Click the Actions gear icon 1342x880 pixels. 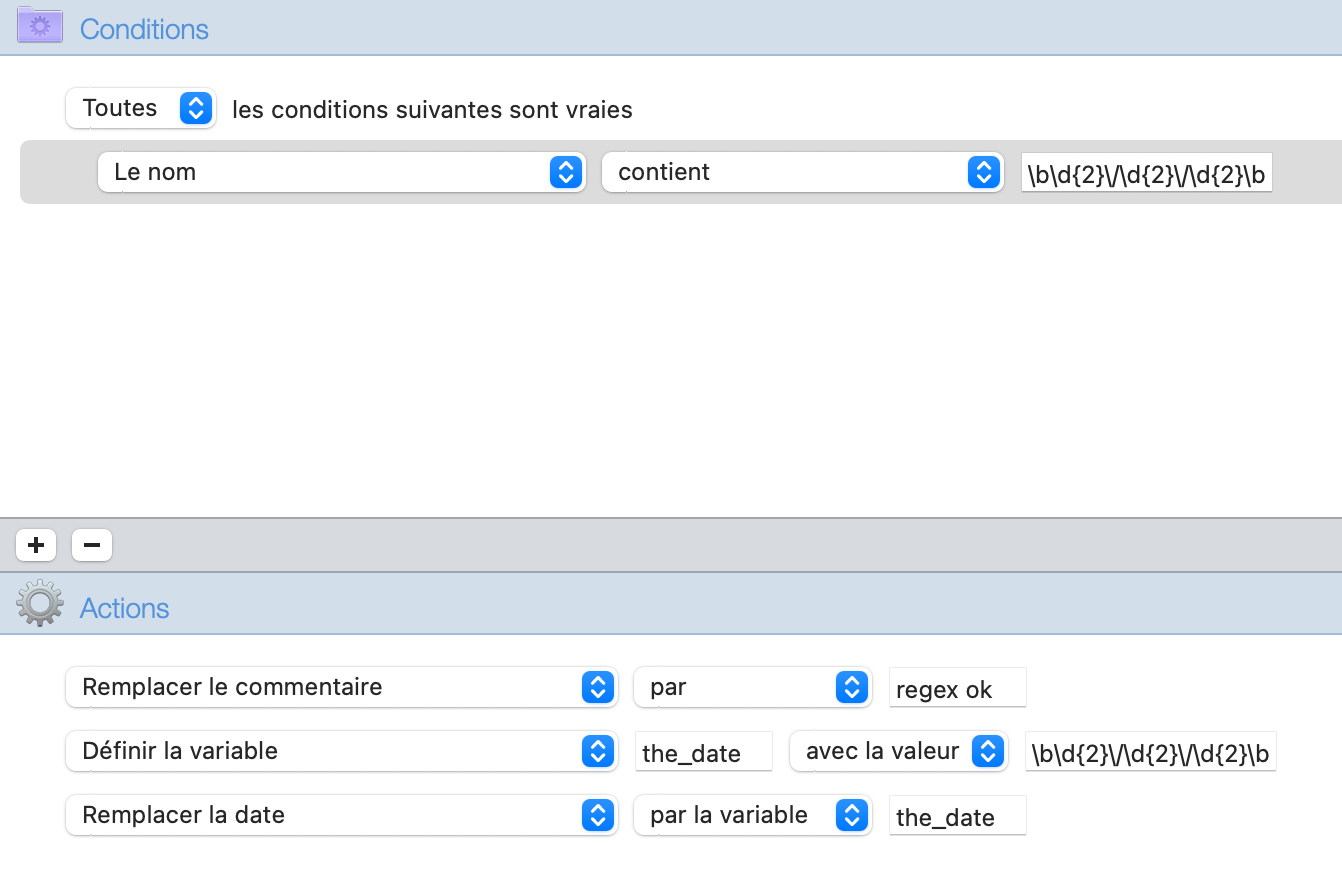40,604
